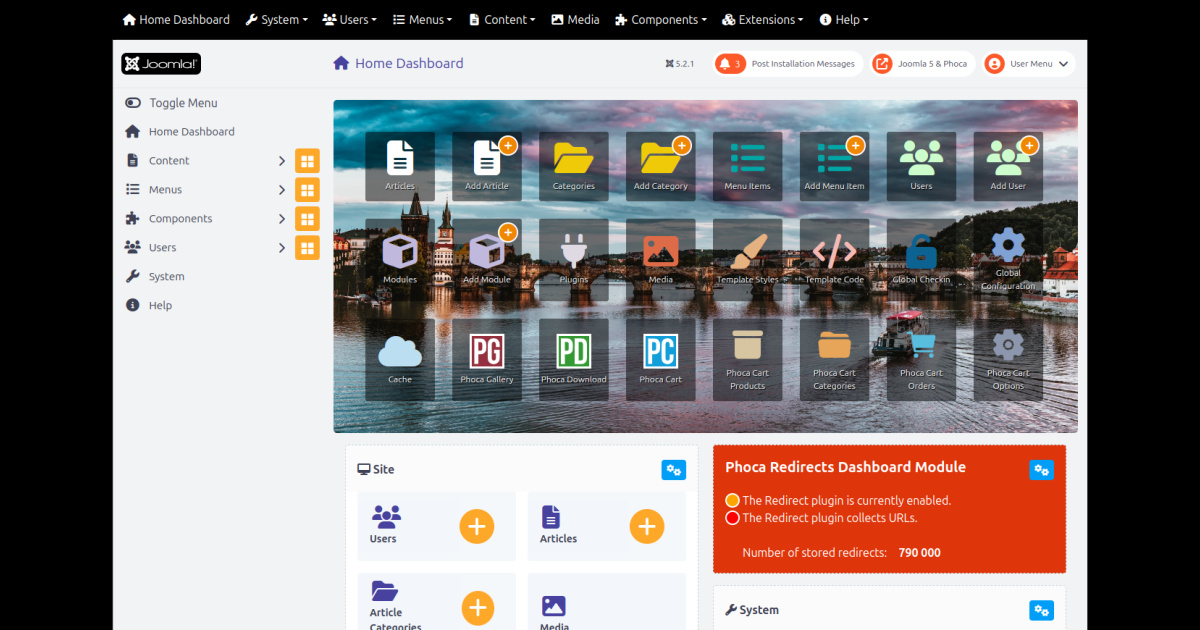Expand the Content sidebar submenu arrow
Image resolution: width=1200 pixels, height=630 pixels.
(x=282, y=161)
